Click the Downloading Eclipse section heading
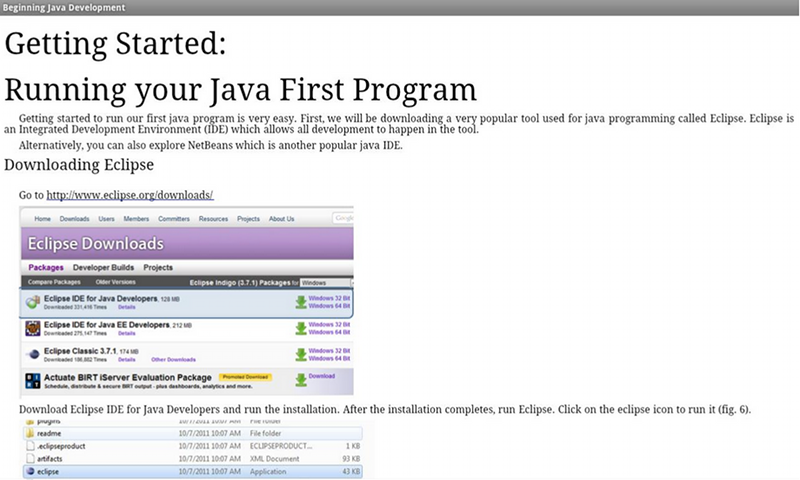The width and height of the screenshot is (800, 480). coord(79,165)
